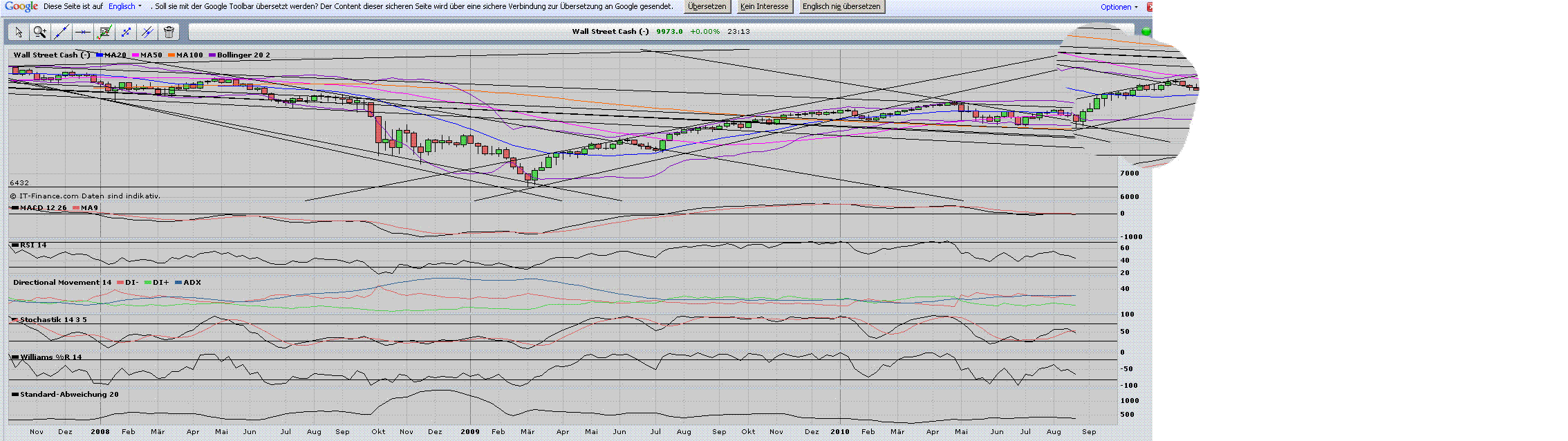Click the 2008 year axis label
This screenshot has height=441, width=1568.
[100, 432]
